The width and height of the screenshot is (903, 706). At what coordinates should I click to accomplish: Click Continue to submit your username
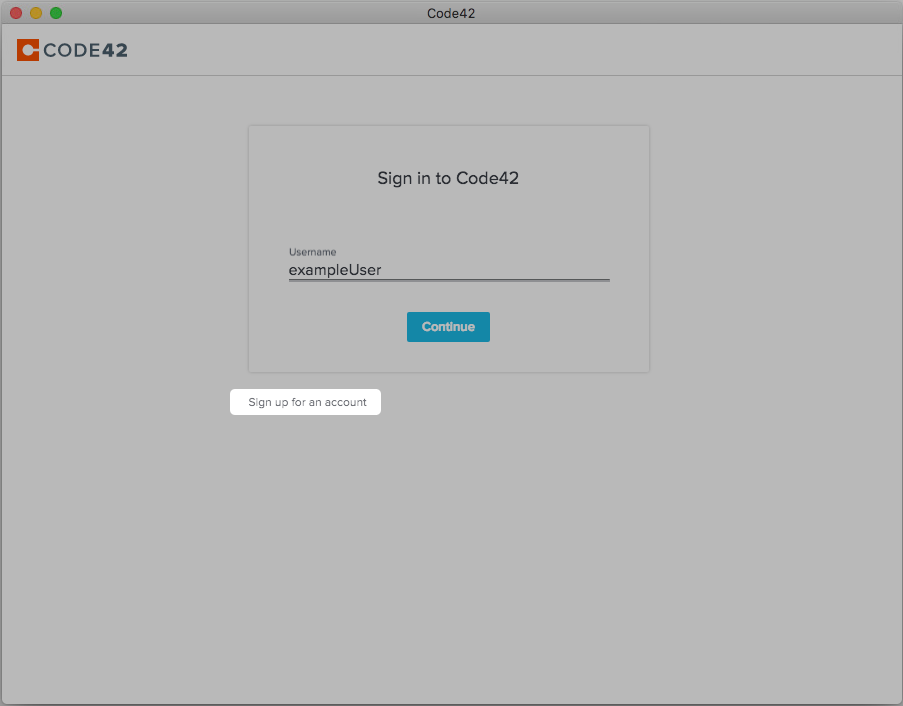pos(448,326)
